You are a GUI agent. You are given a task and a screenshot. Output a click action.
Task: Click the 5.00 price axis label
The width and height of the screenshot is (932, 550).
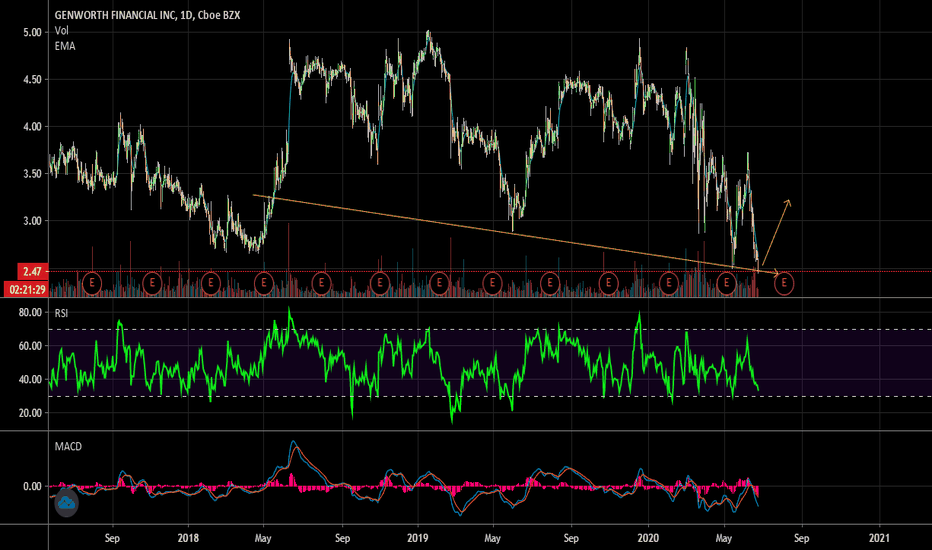point(32,32)
